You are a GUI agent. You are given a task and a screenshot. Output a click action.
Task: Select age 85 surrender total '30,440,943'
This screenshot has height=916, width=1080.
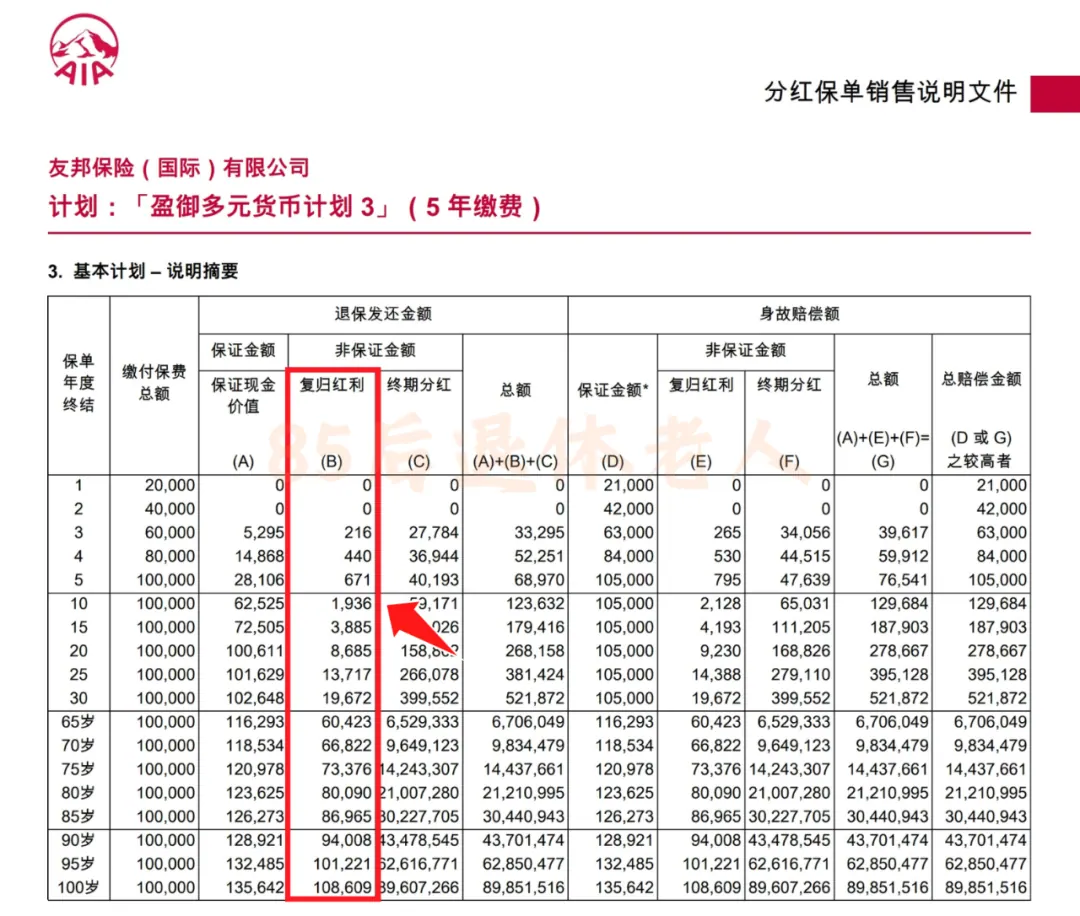(523, 817)
